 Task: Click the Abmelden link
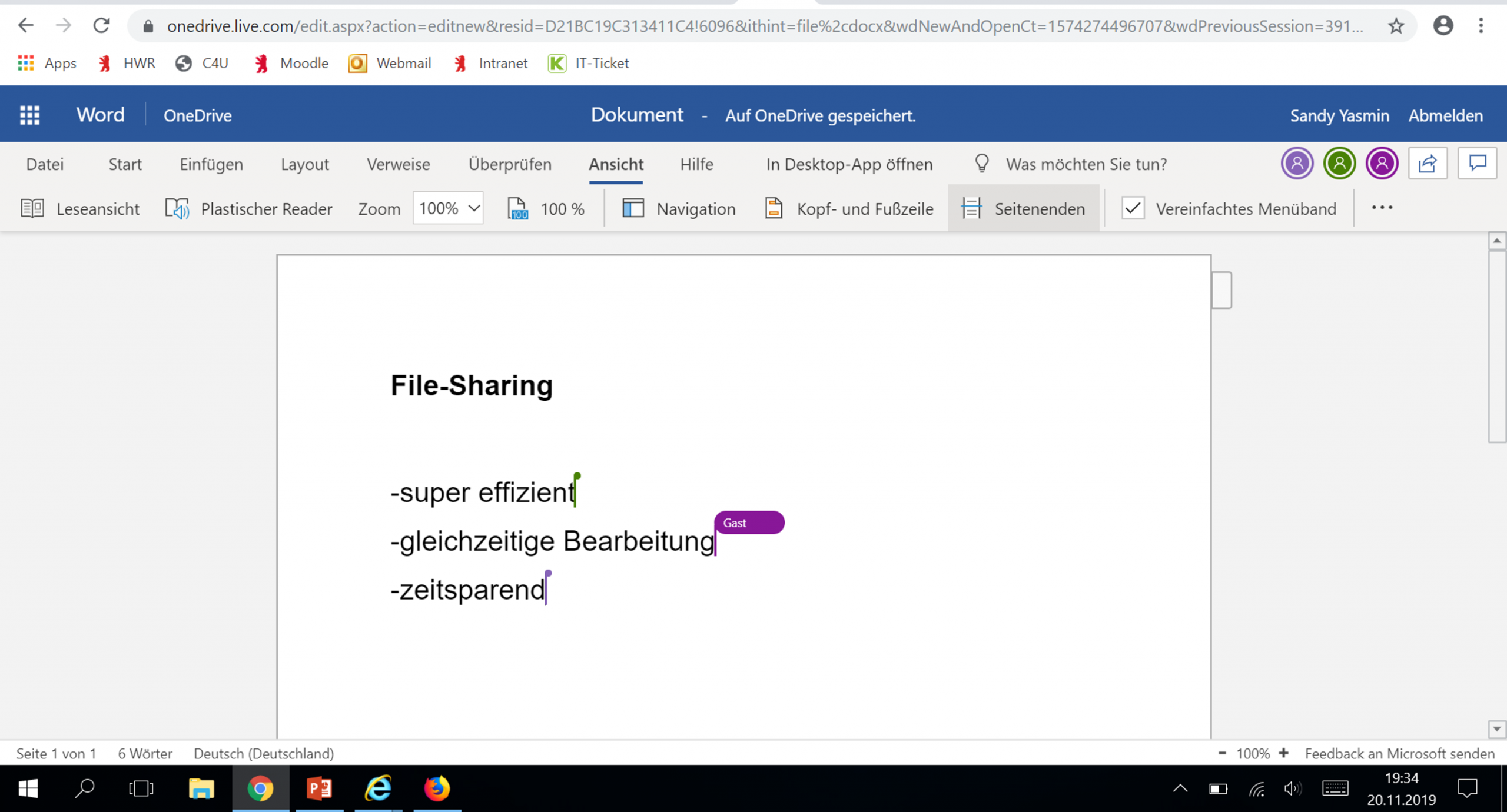(x=1445, y=116)
